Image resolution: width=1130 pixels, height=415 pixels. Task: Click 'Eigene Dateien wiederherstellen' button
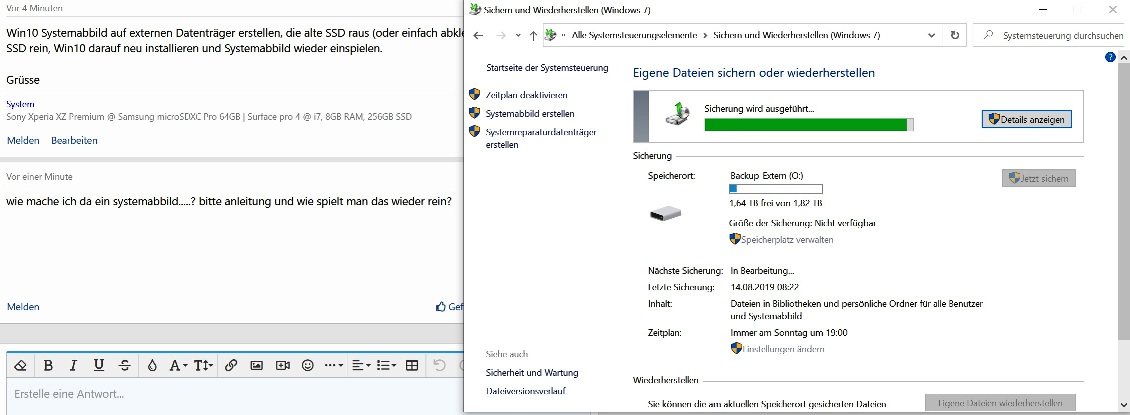(1000, 403)
